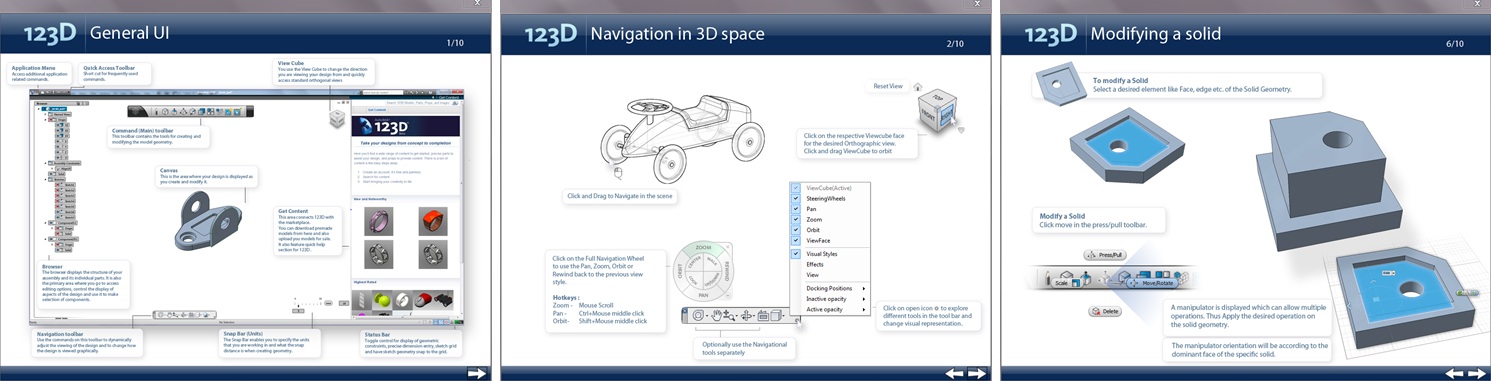This screenshot has height=381, width=1491.
Task: Click the Home icon above the ViewCube
Action: pyautogui.click(x=918, y=87)
